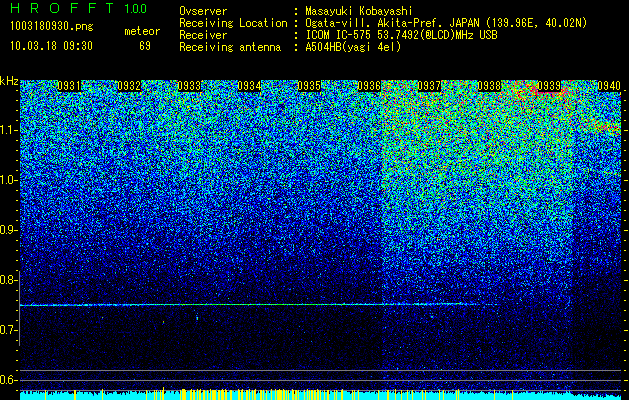Click the HROFFT 1.0.0 title text
Viewport: 629px width, 400px height.
pyautogui.click(x=79, y=8)
